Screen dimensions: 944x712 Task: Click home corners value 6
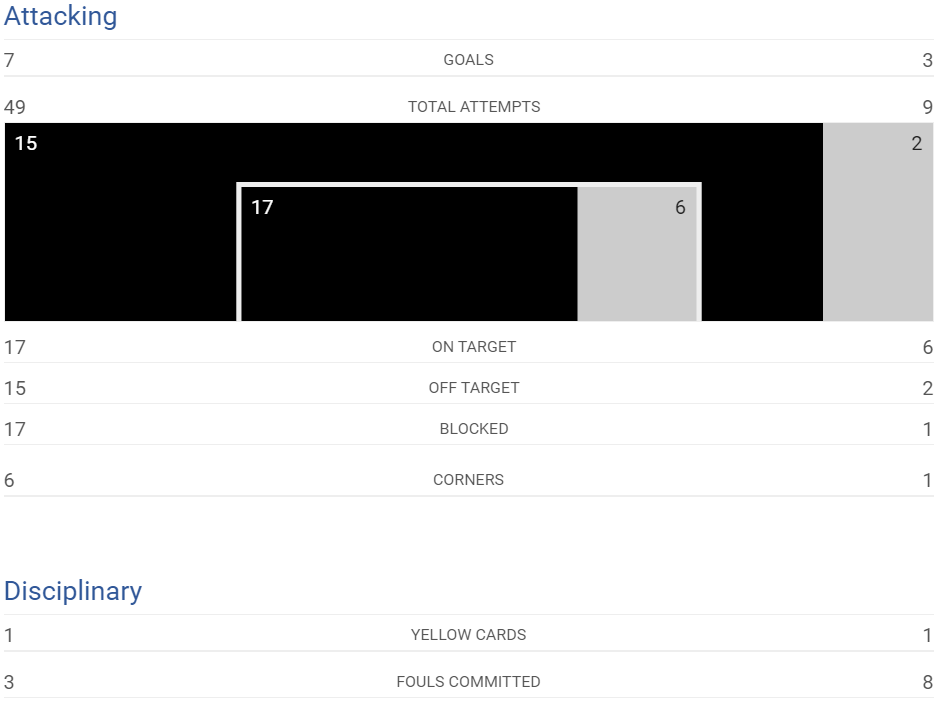[x=9, y=480]
